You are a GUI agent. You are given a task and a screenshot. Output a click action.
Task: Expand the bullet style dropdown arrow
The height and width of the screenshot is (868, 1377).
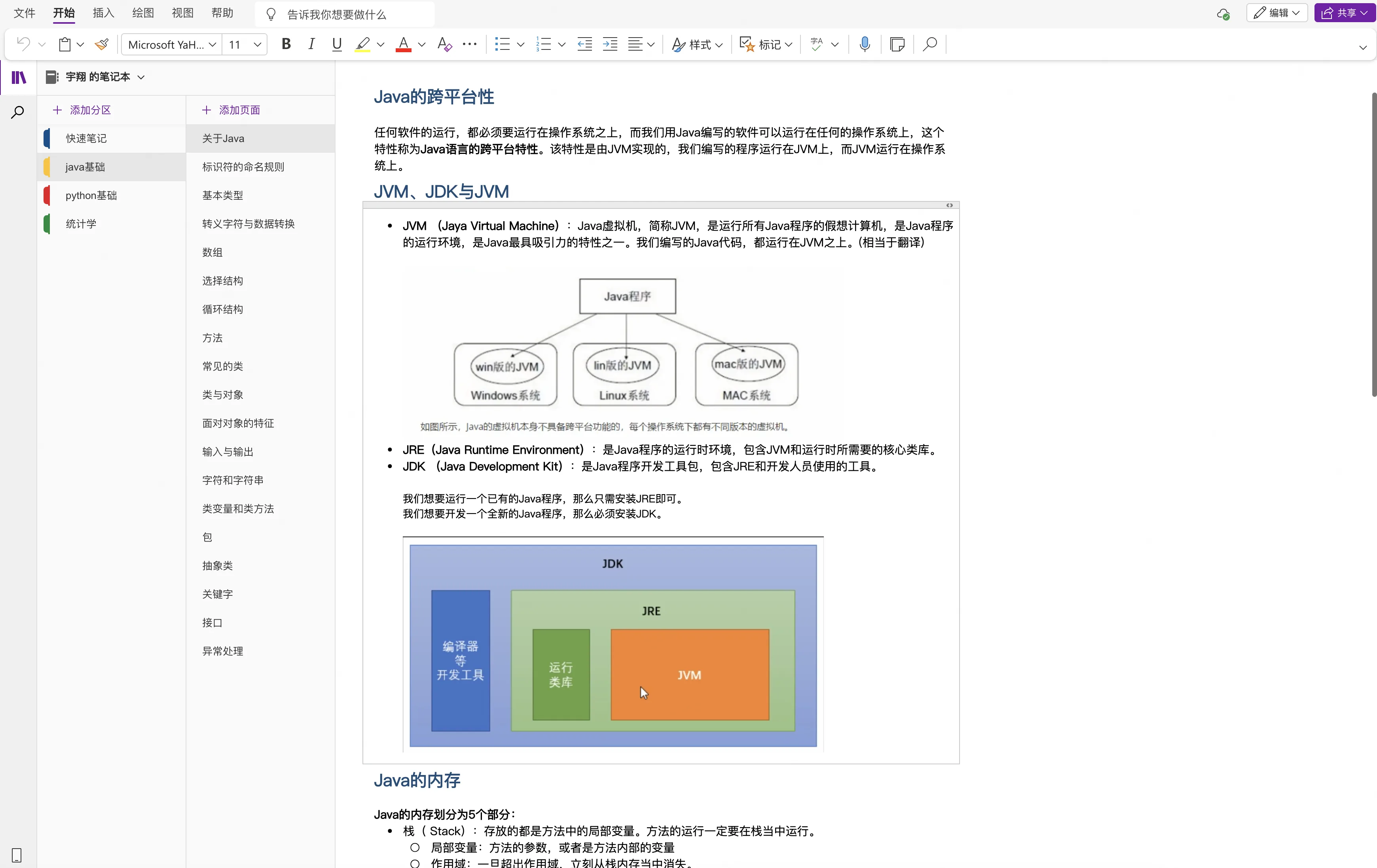coord(520,45)
